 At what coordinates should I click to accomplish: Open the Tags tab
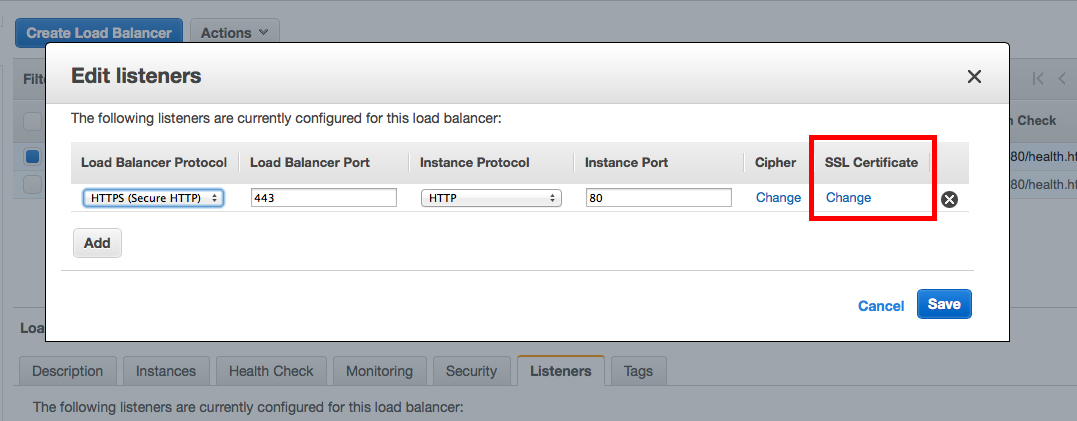click(638, 371)
